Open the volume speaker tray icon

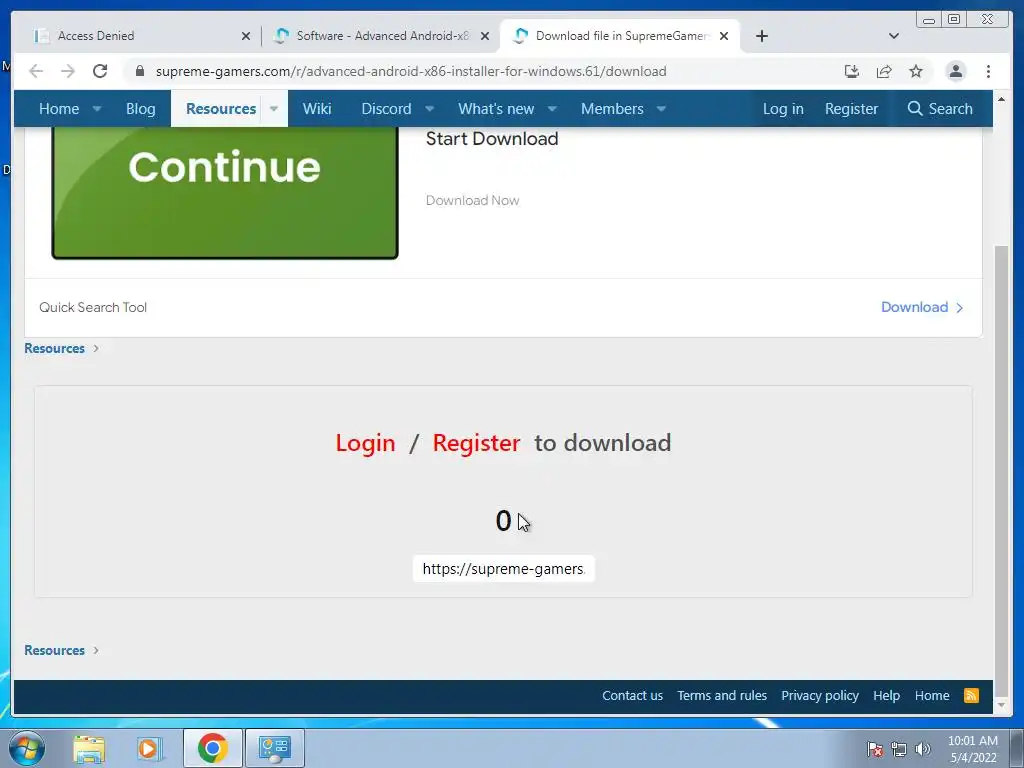(922, 749)
